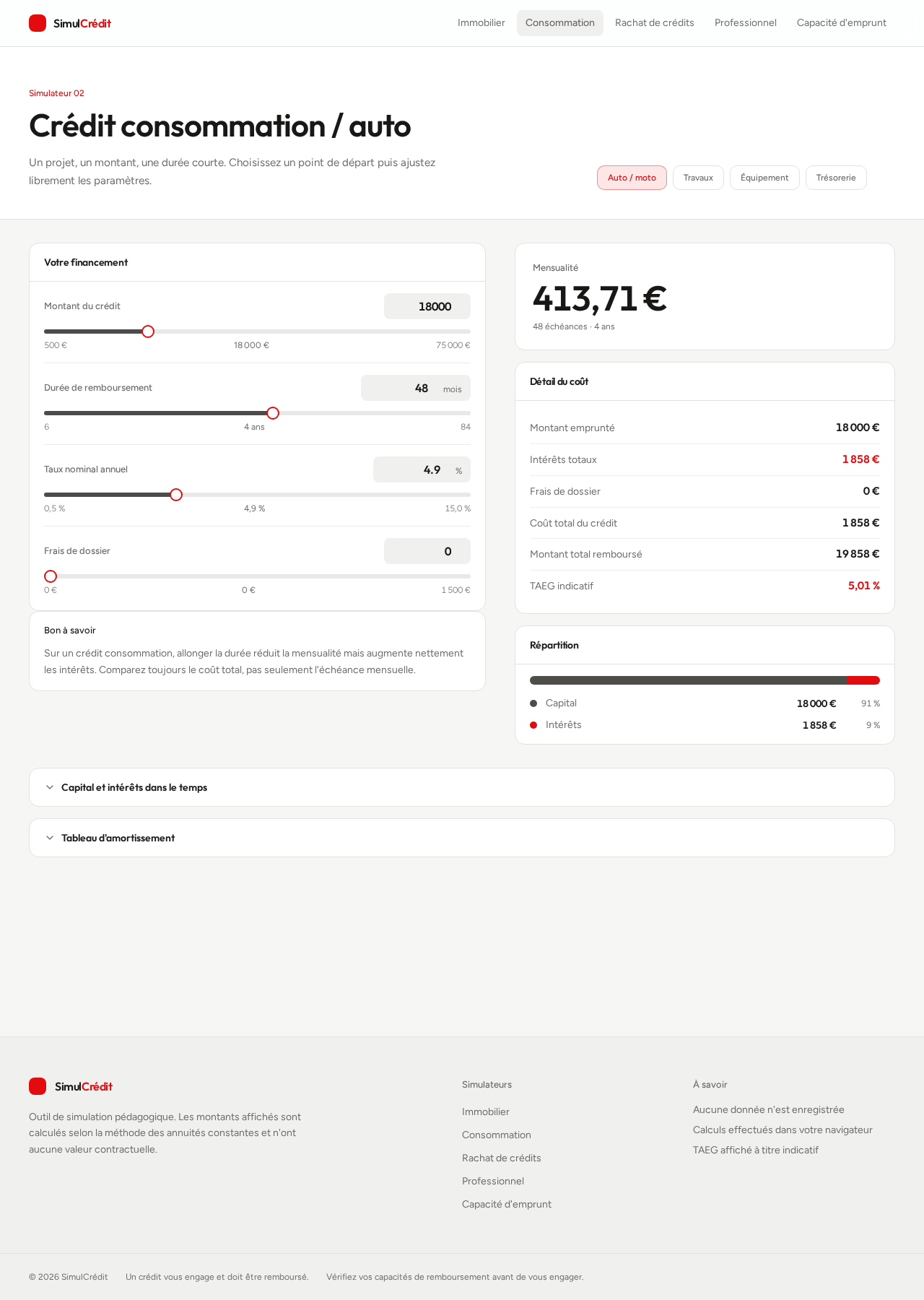Screen dimensions: 924x1300
Task: Choose the Trésorerie preset chip
Action: (x=836, y=178)
